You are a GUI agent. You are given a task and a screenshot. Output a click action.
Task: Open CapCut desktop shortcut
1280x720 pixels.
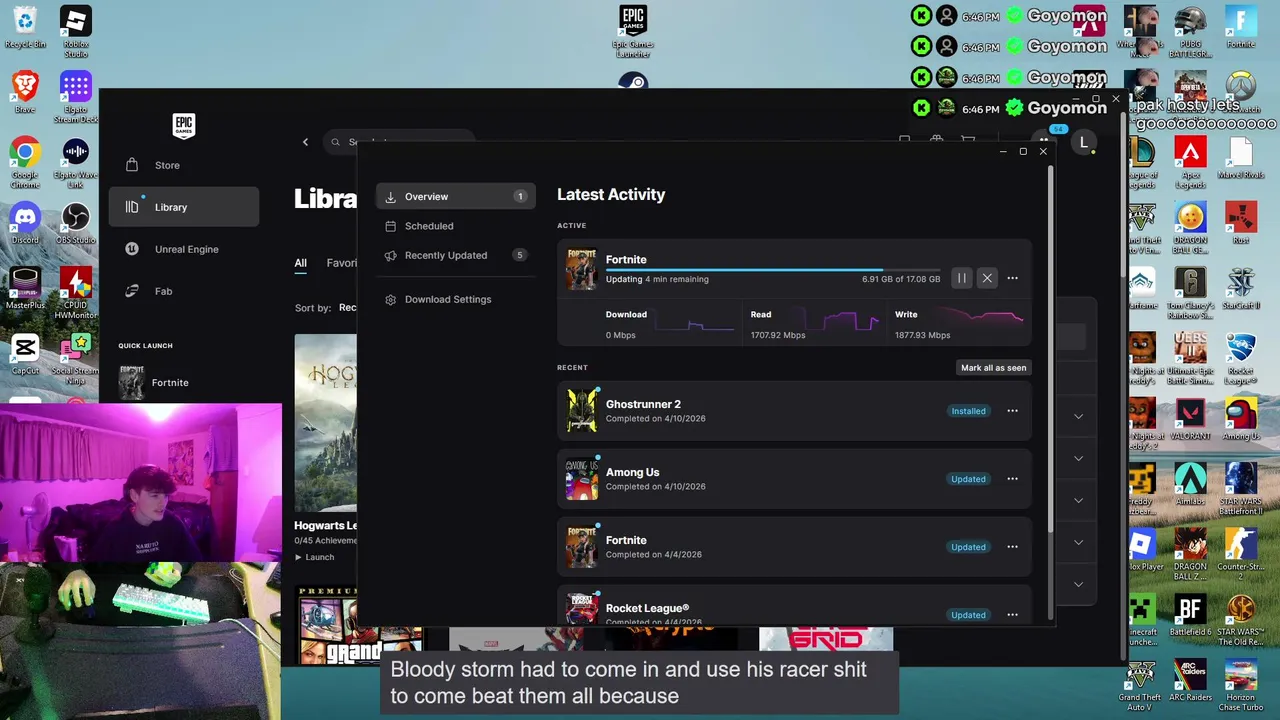[x=25, y=354]
